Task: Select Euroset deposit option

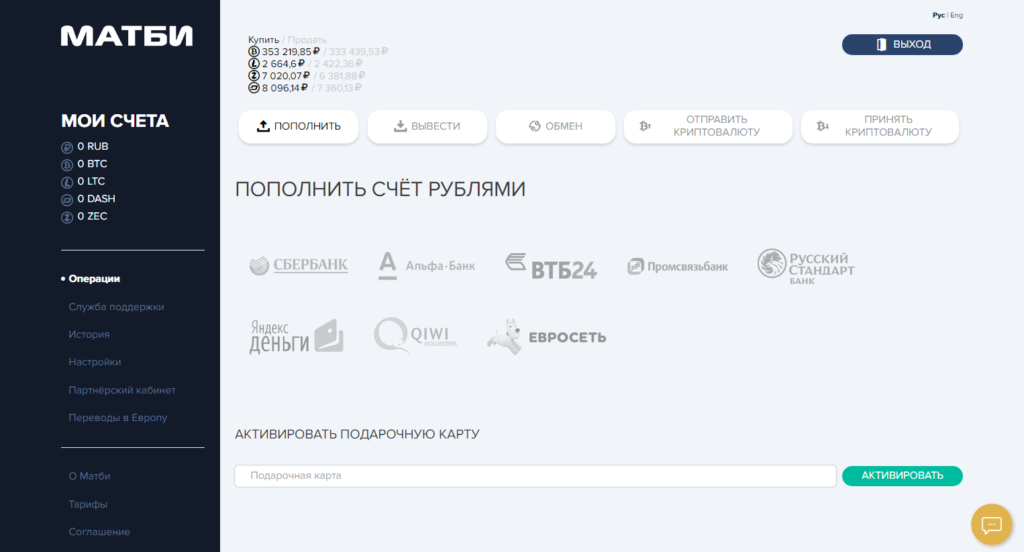Action: pyautogui.click(x=547, y=337)
